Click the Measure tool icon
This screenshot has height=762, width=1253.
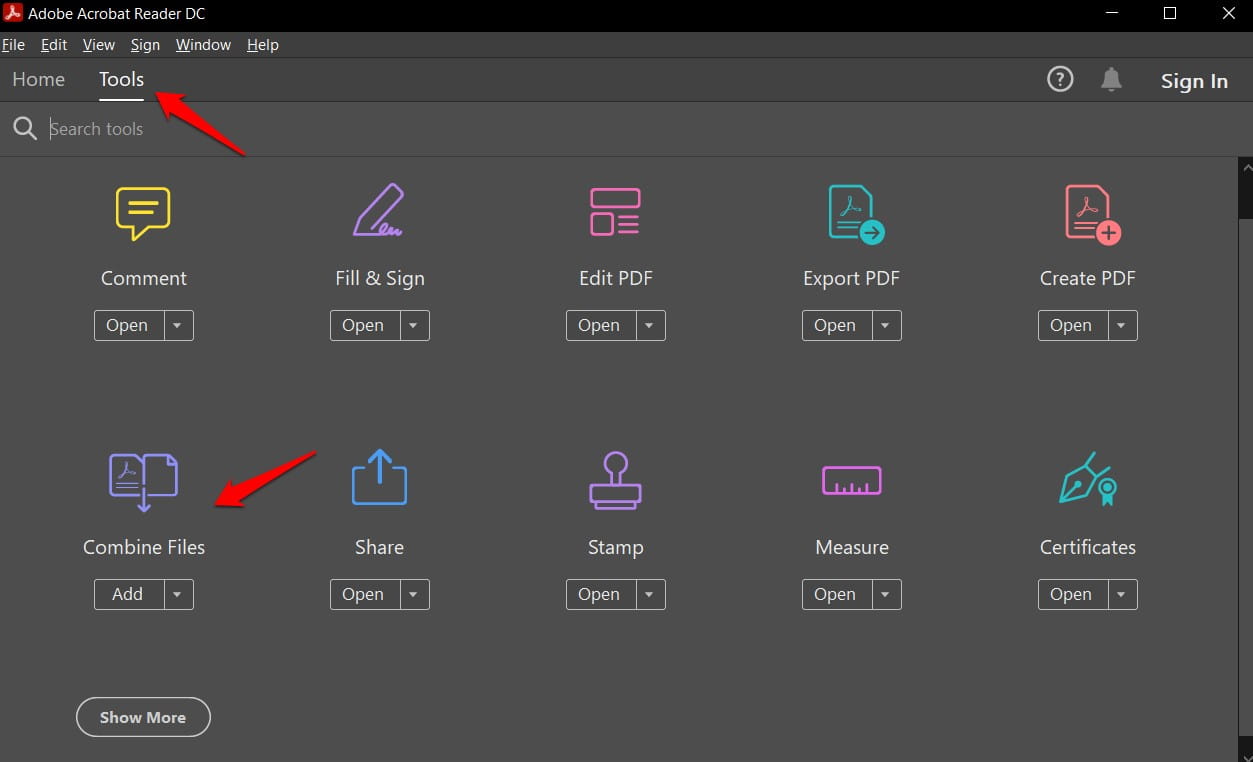[x=851, y=481]
